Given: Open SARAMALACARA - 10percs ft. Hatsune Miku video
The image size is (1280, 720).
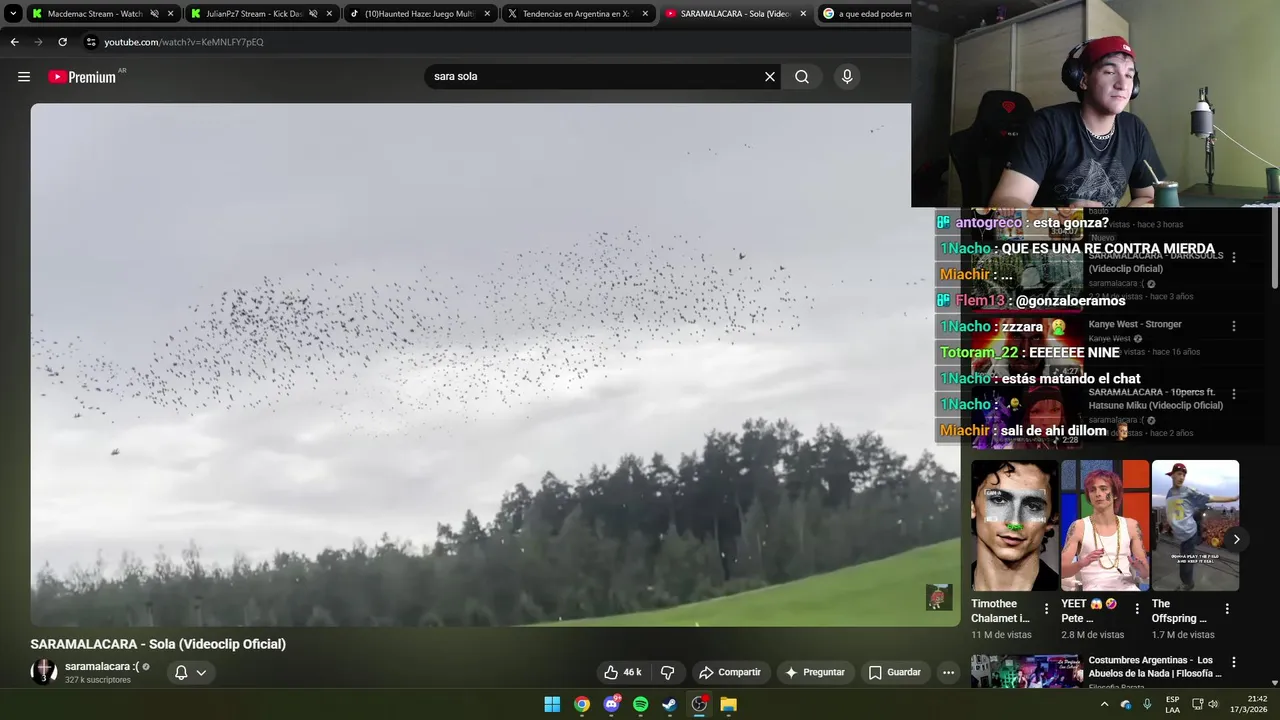Looking at the screenshot, I should (x=1155, y=399).
